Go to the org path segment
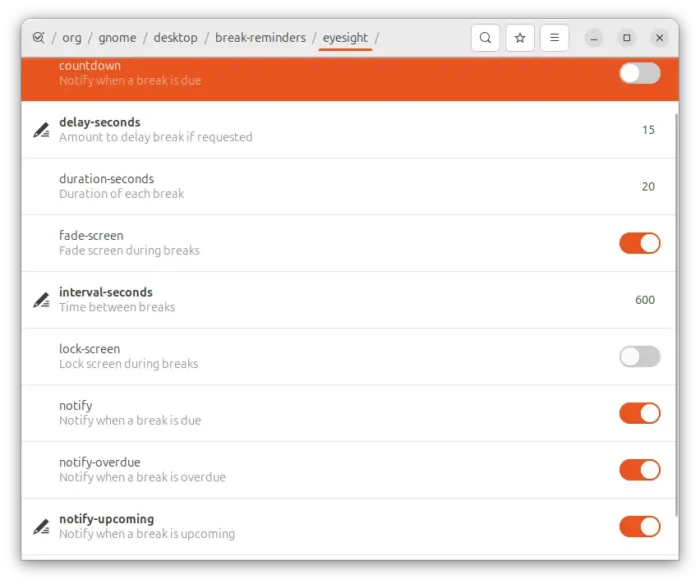Viewport: 700px width, 584px height. [x=72, y=38]
